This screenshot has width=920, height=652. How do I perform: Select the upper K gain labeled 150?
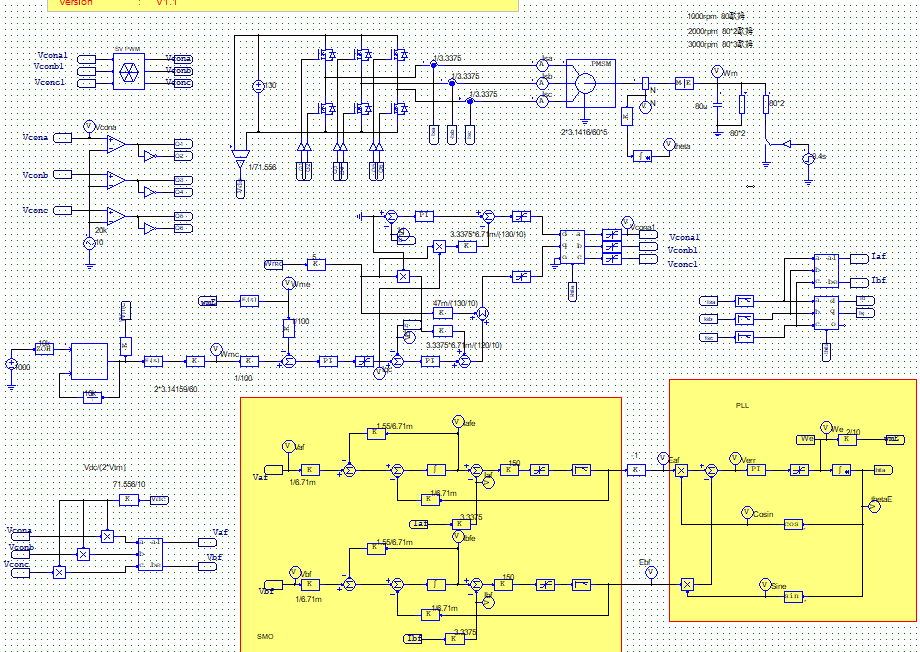pyautogui.click(x=509, y=469)
